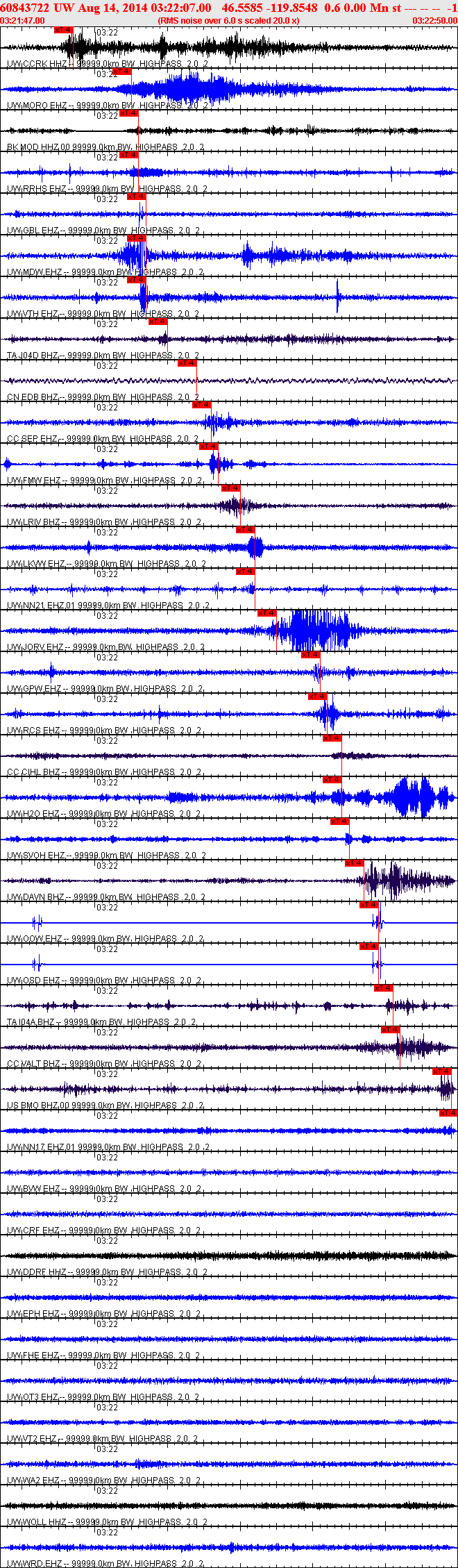Select the UW OOW EHZ station label
The height and width of the screenshot is (1568, 458).
click(x=105, y=939)
